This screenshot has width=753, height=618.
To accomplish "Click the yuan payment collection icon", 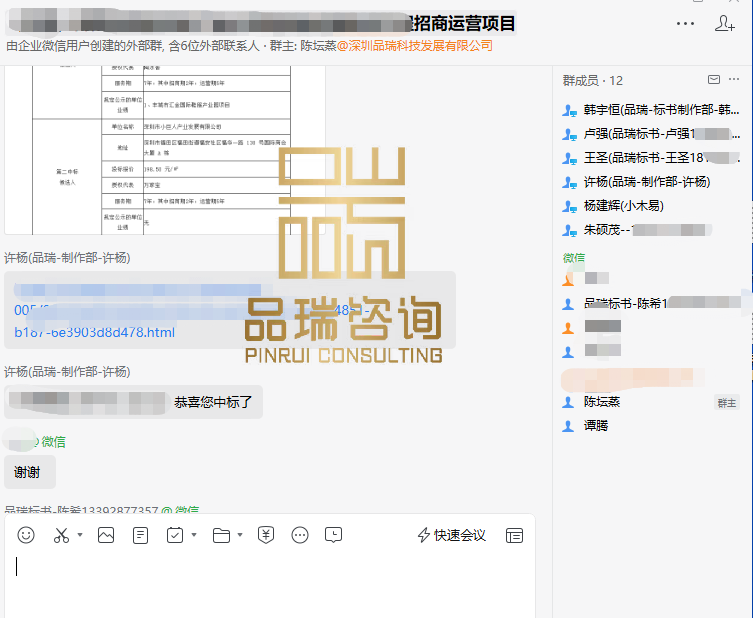I will tap(266, 535).
